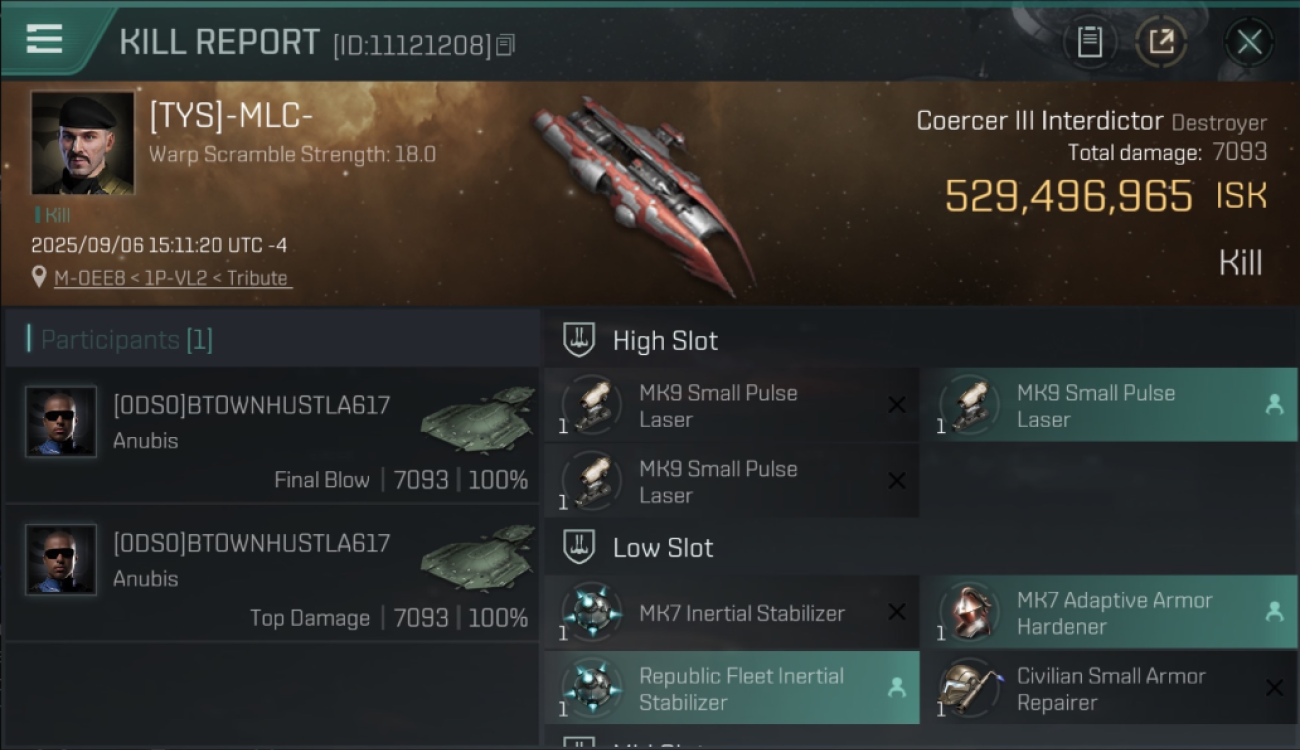The image size is (1300, 750).
Task: View Anubis ship icon on Final Blow
Action: [x=477, y=418]
